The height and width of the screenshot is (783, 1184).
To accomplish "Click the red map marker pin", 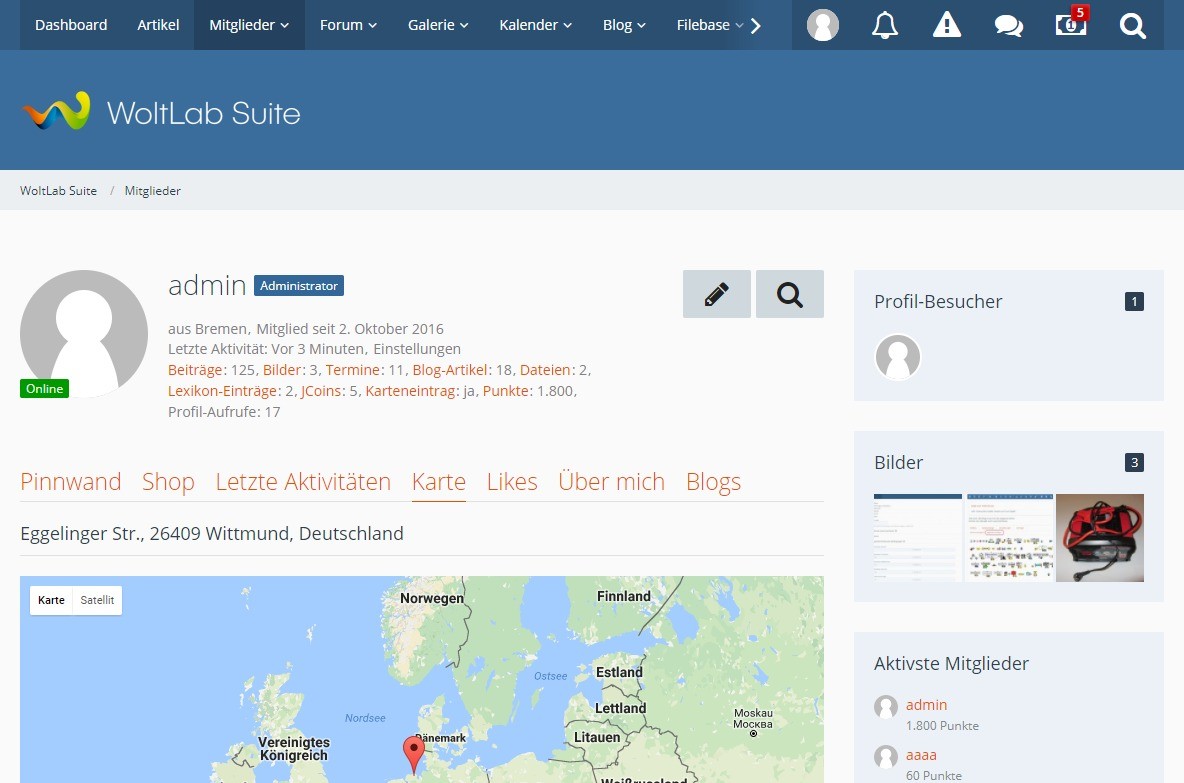I will 414,754.
